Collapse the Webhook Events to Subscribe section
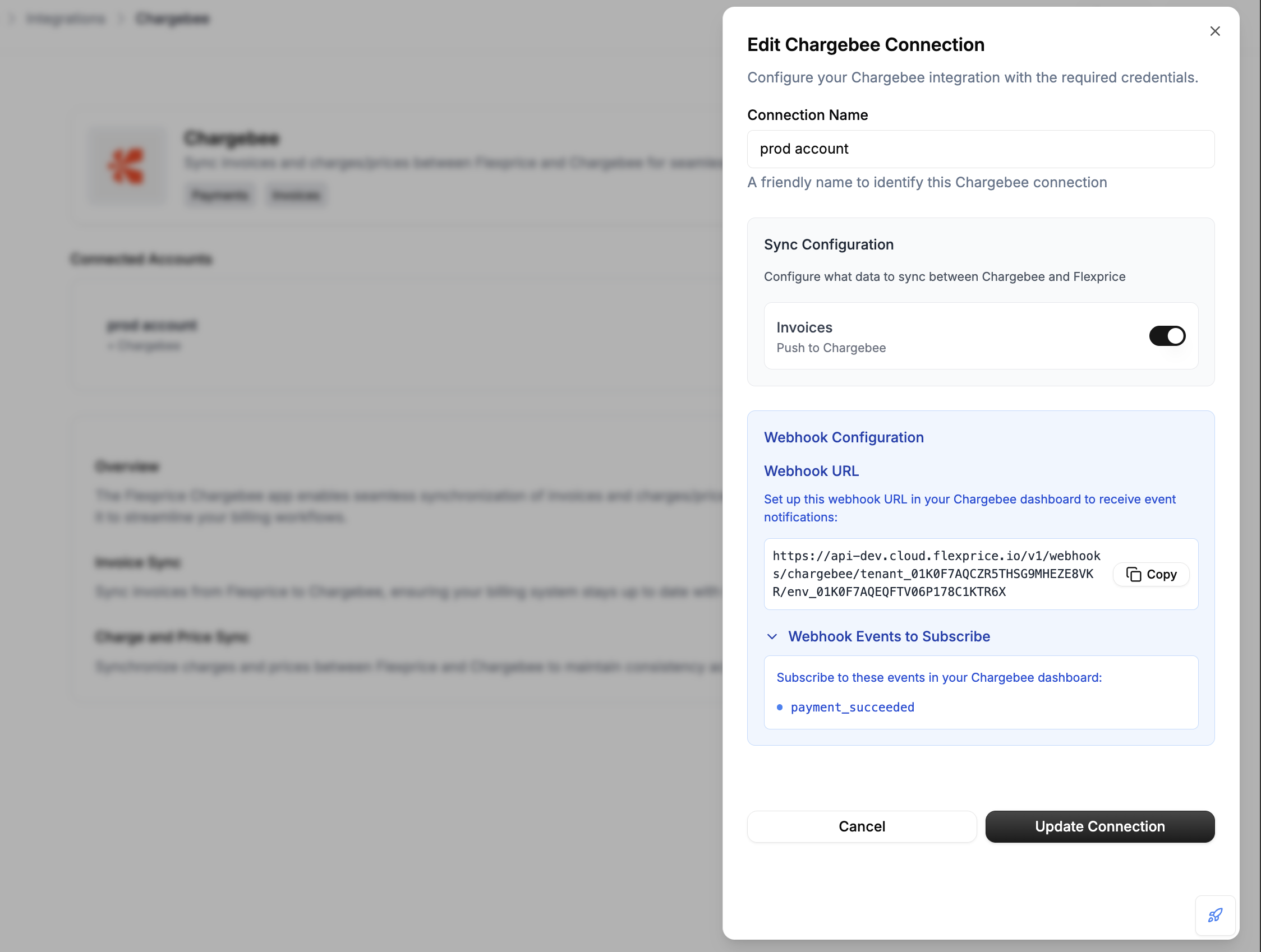Screen dimensions: 1261x952 pyautogui.click(x=888, y=636)
